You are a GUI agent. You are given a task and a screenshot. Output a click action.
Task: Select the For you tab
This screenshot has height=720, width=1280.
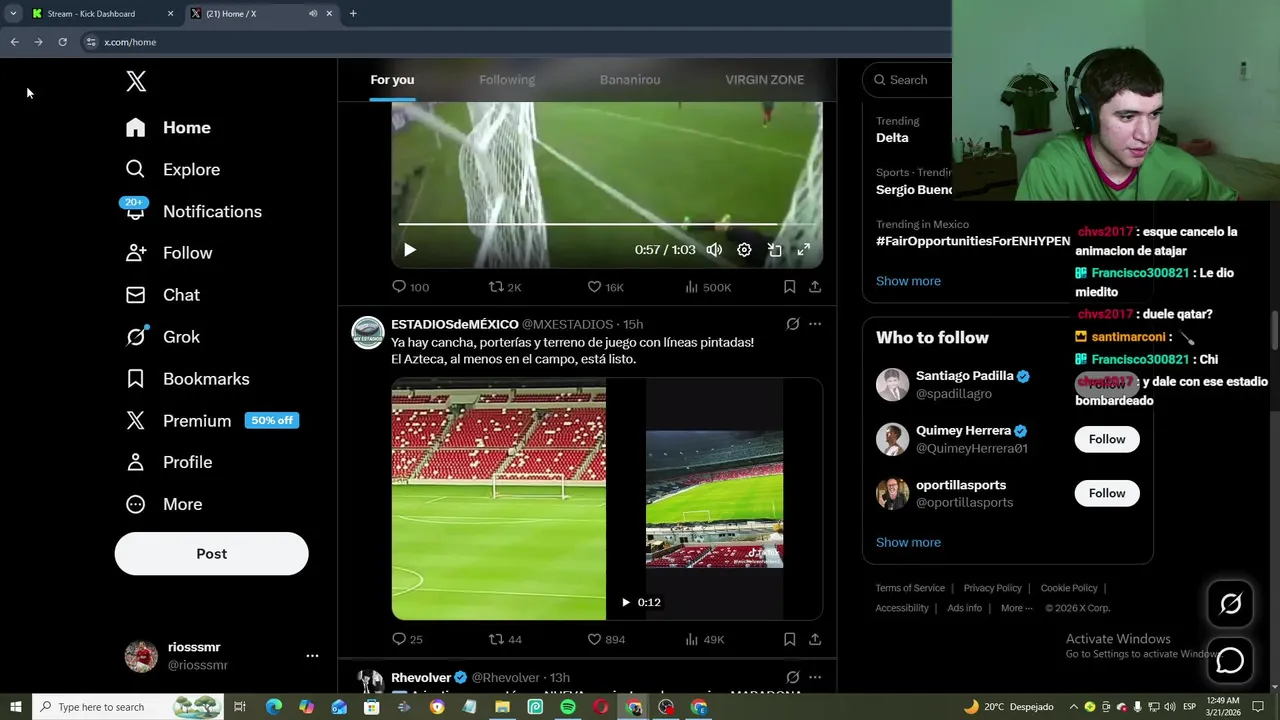392,80
